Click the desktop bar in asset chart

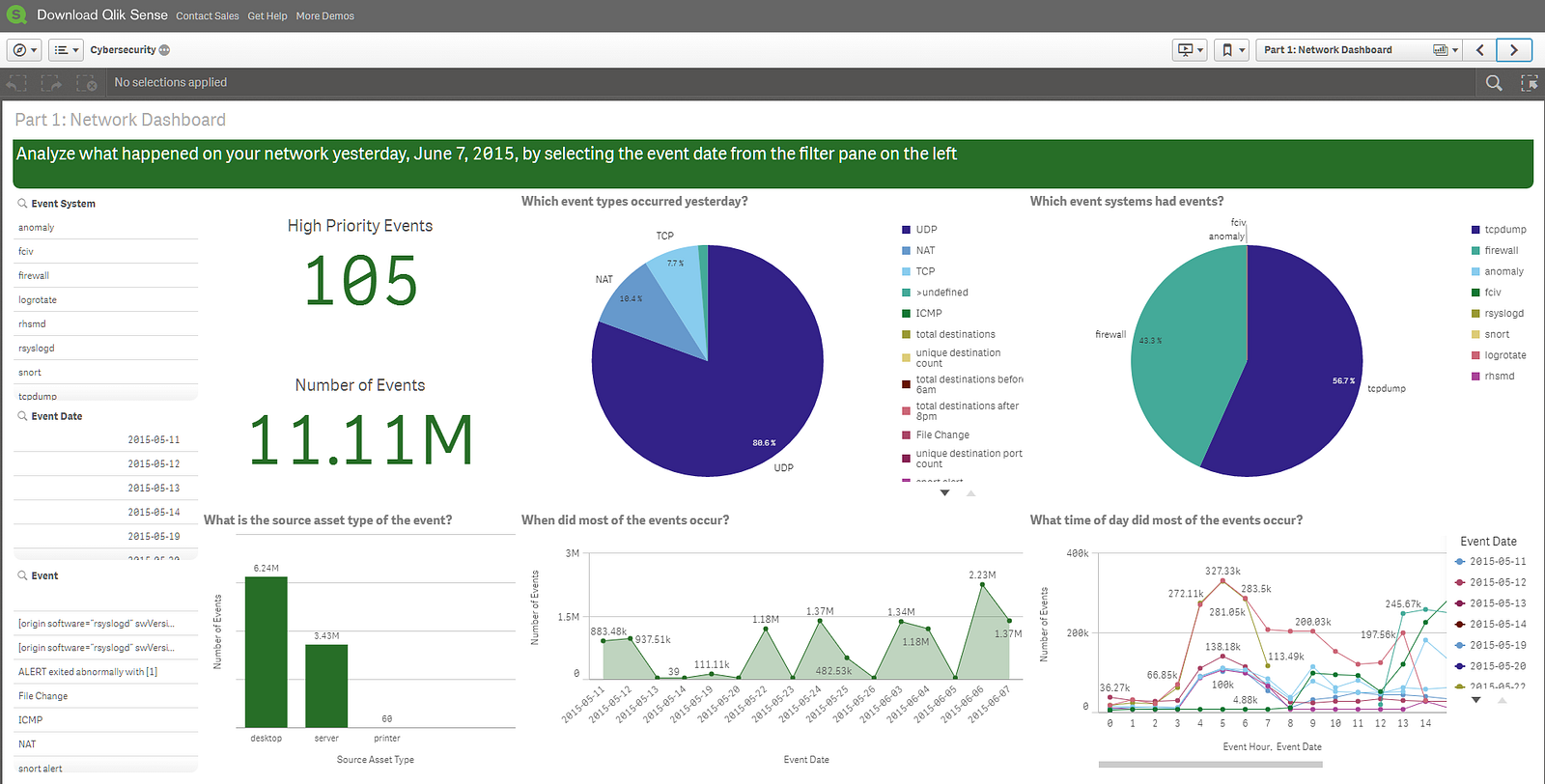click(266, 652)
